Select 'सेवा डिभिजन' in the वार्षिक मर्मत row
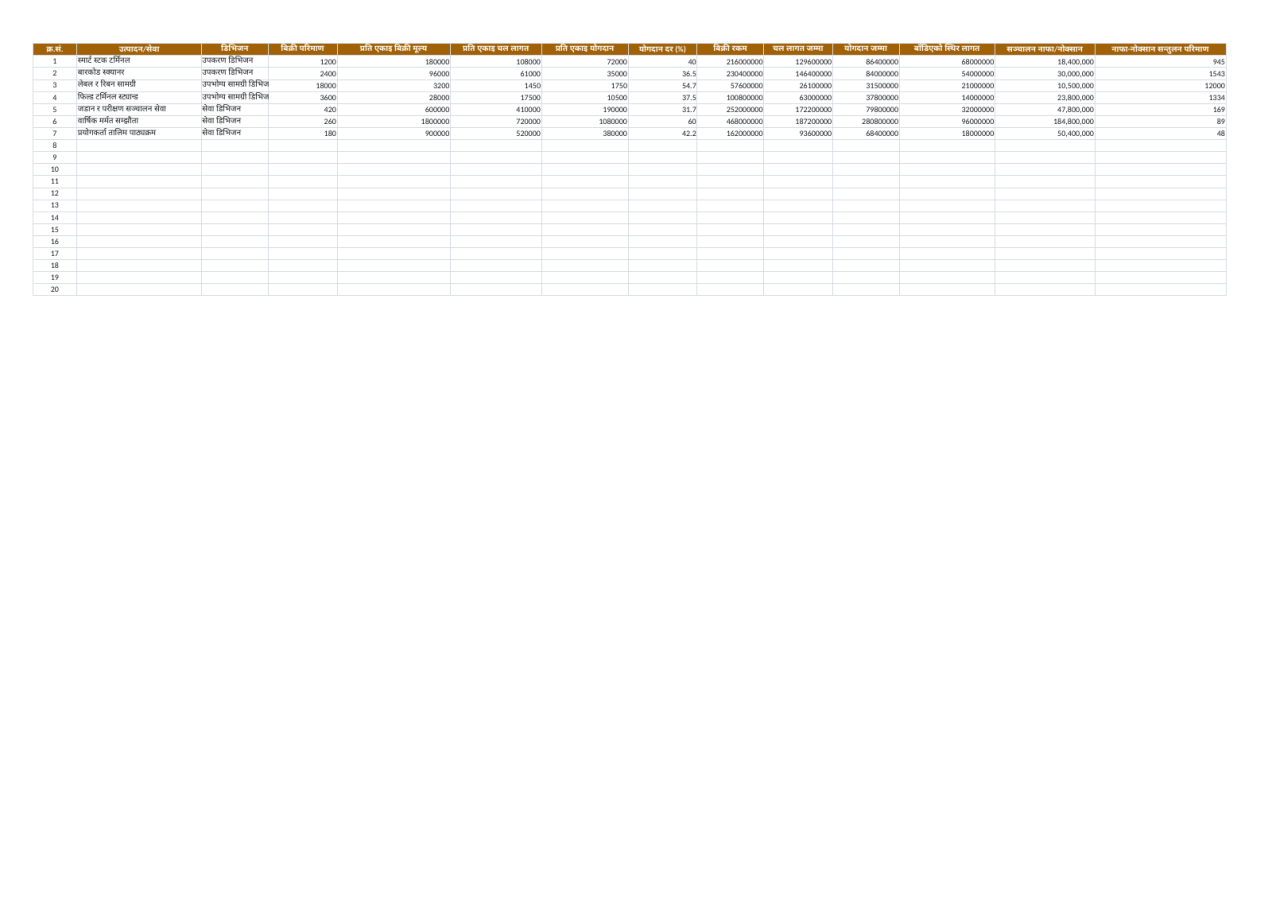The width and height of the screenshot is (1272, 900). click(x=234, y=122)
